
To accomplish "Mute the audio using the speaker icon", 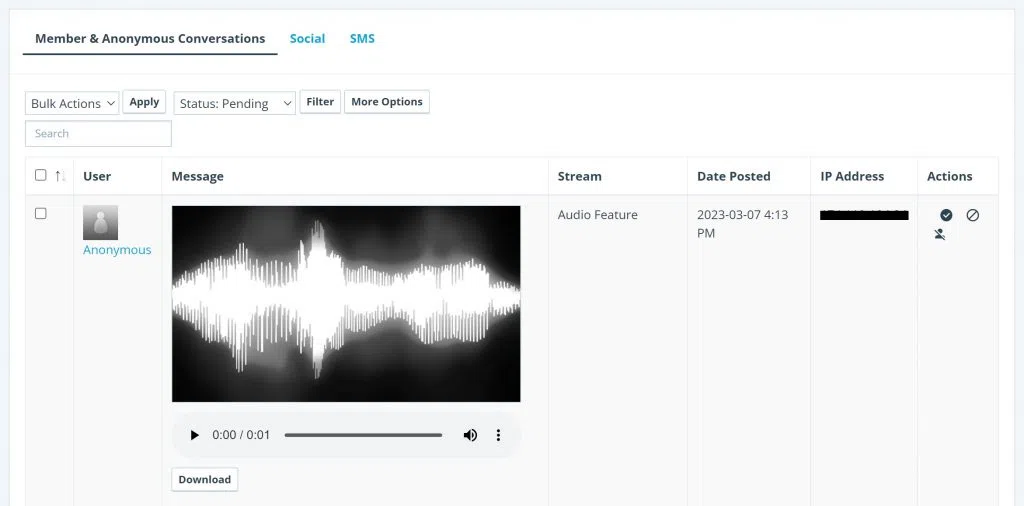I will point(470,436).
